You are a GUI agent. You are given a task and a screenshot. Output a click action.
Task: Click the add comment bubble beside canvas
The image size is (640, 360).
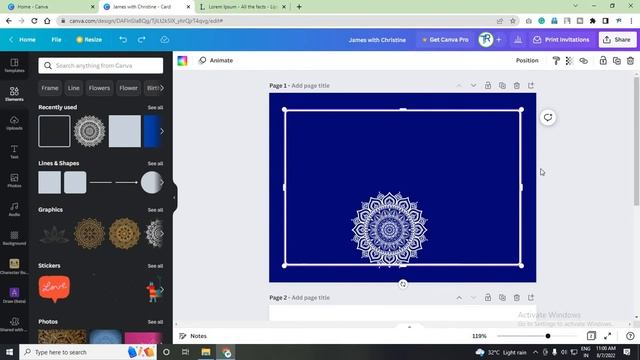548,118
